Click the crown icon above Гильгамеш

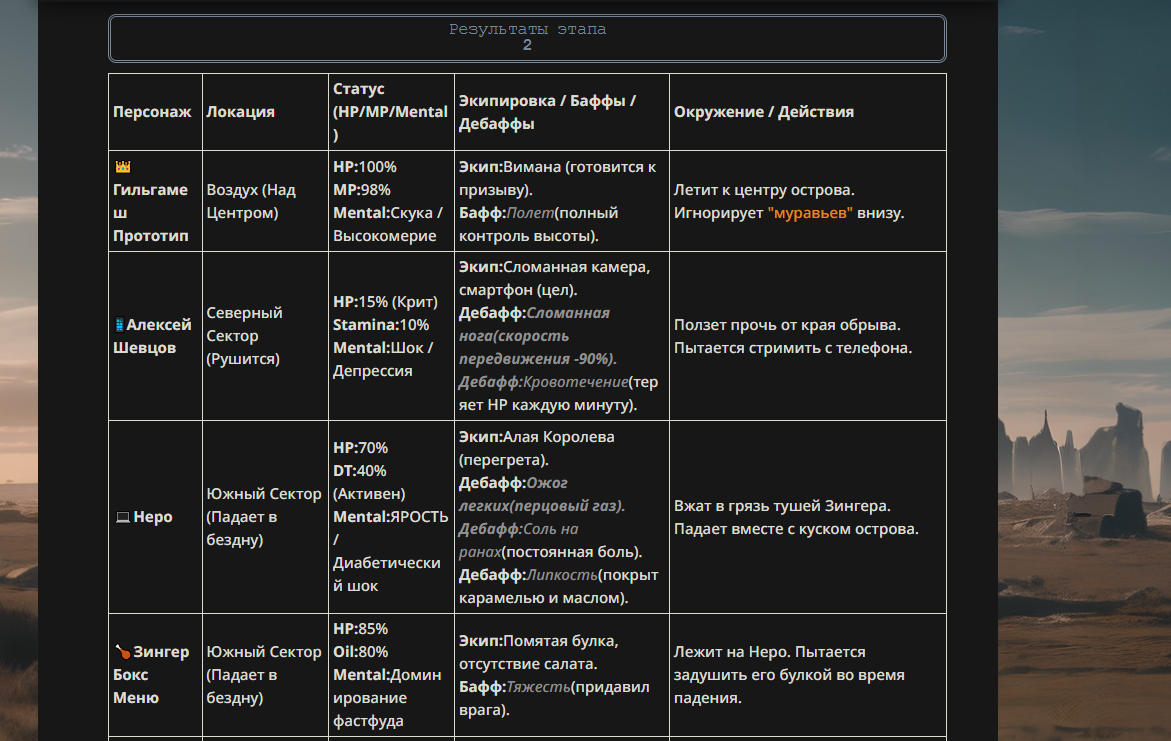pos(123,167)
